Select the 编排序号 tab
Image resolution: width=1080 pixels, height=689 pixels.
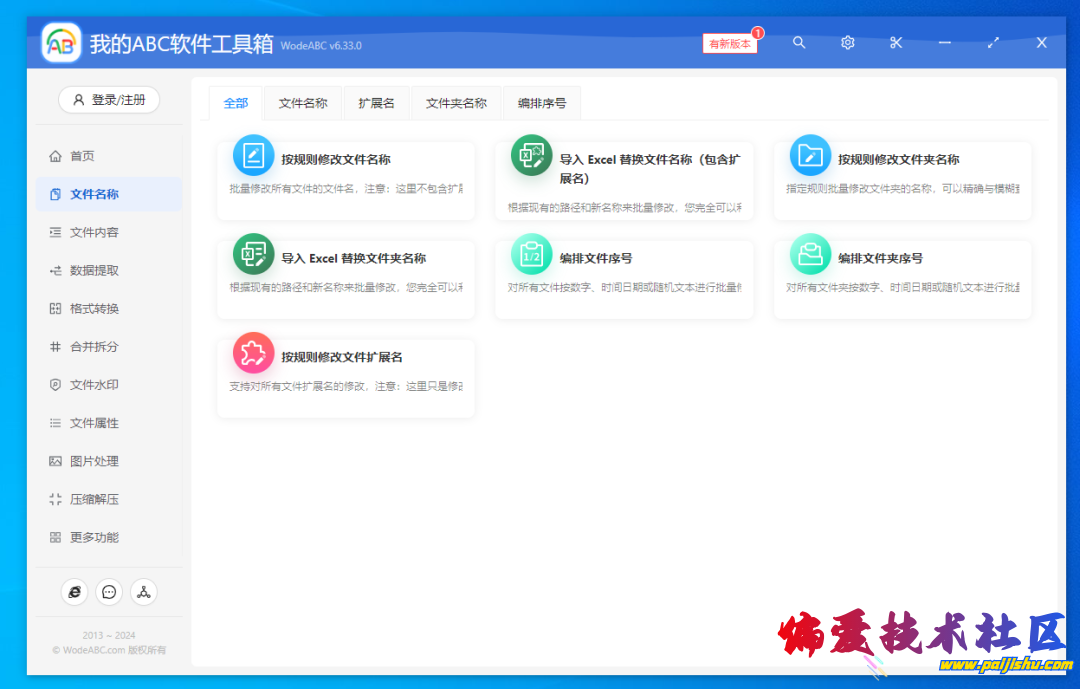click(542, 103)
